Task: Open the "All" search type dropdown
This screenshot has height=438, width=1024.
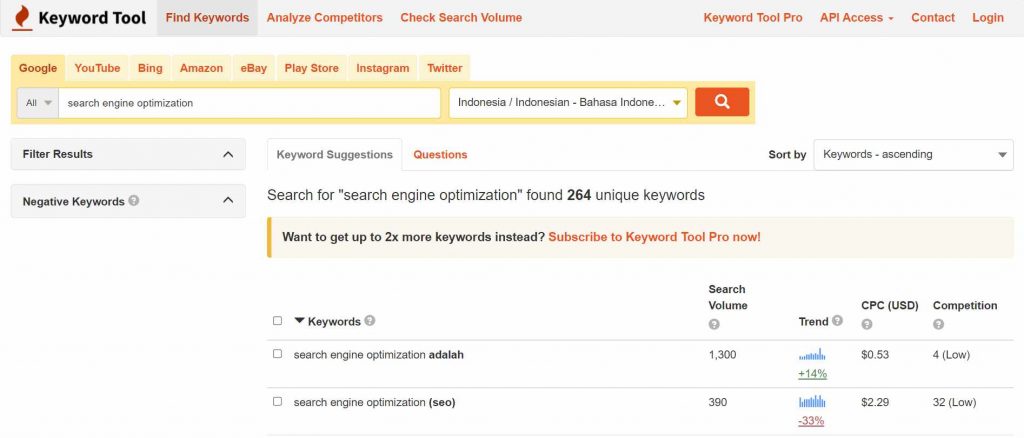Action: point(38,102)
